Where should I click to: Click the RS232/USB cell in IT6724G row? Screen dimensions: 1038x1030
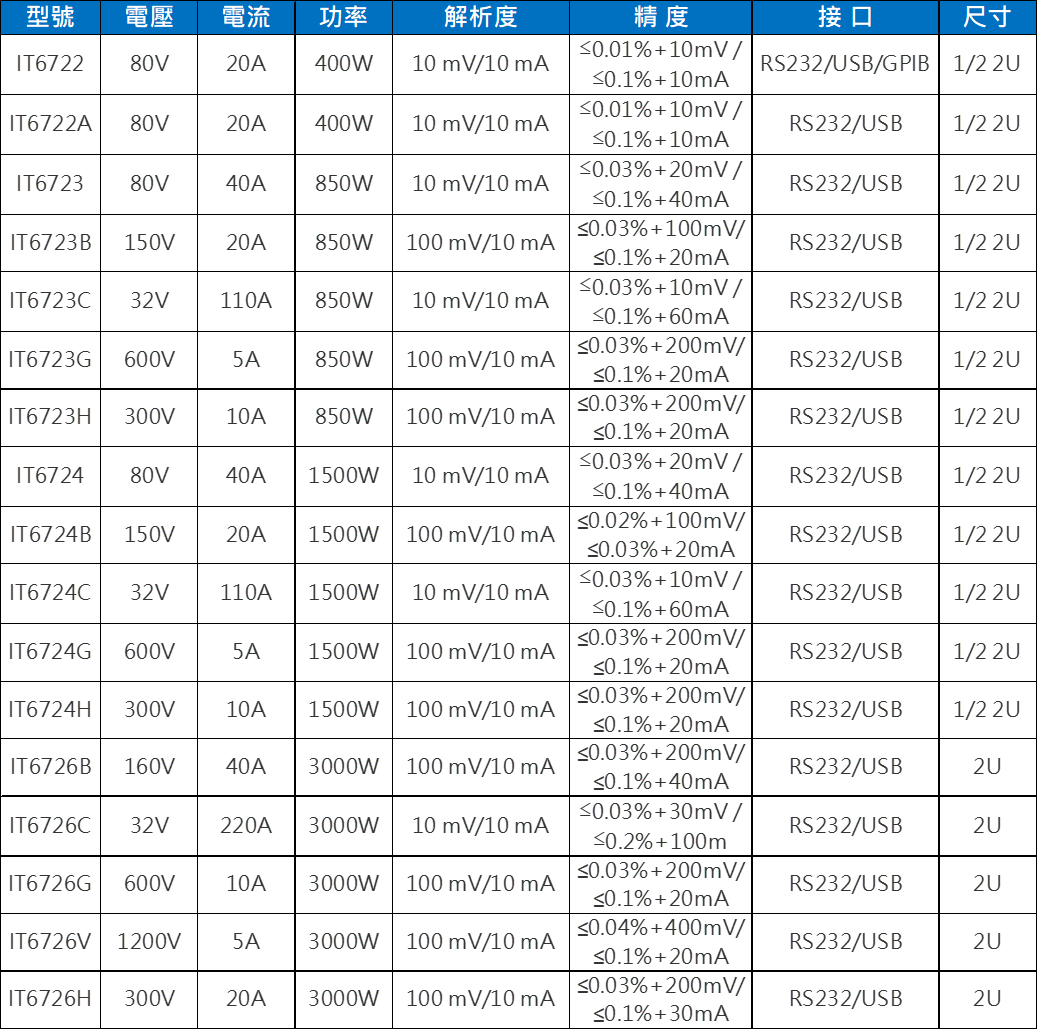pos(845,651)
